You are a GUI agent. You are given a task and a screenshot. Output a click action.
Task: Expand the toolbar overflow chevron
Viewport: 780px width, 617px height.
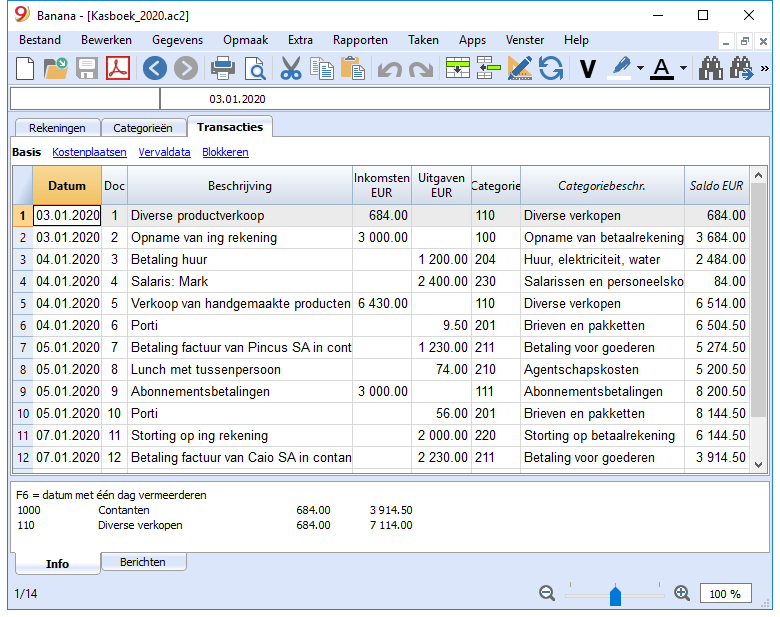tap(765, 68)
